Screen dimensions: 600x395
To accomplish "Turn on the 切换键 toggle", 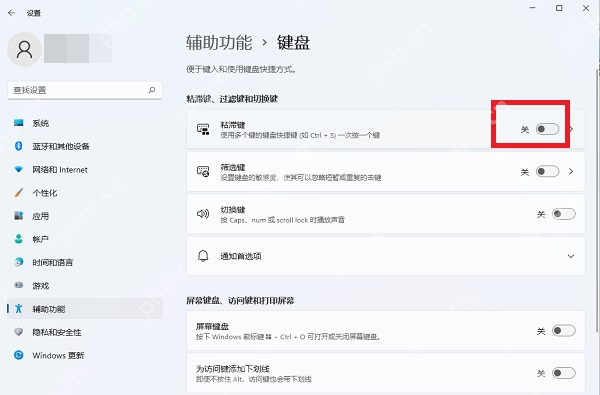I will tap(563, 214).
